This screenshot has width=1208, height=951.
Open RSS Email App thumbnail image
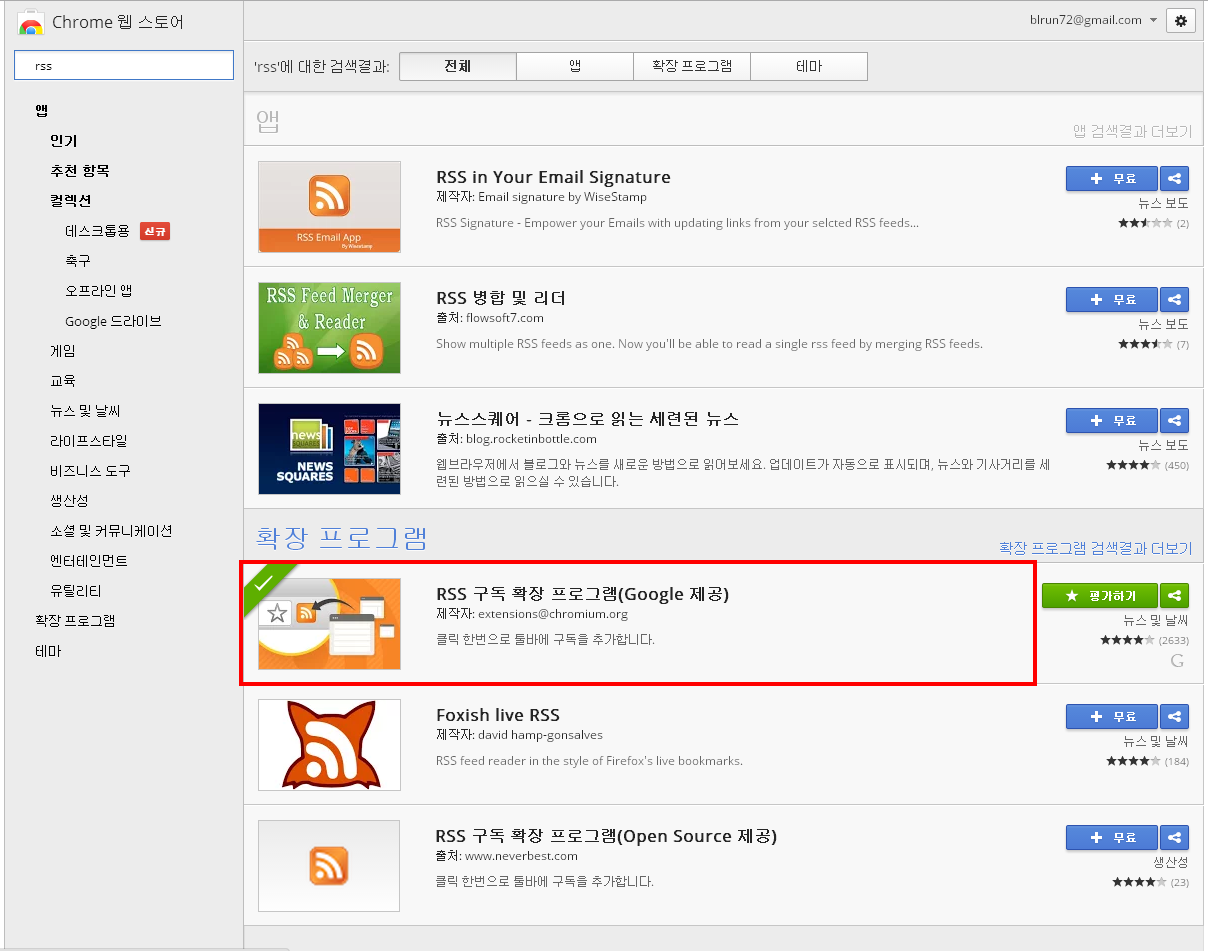329,207
